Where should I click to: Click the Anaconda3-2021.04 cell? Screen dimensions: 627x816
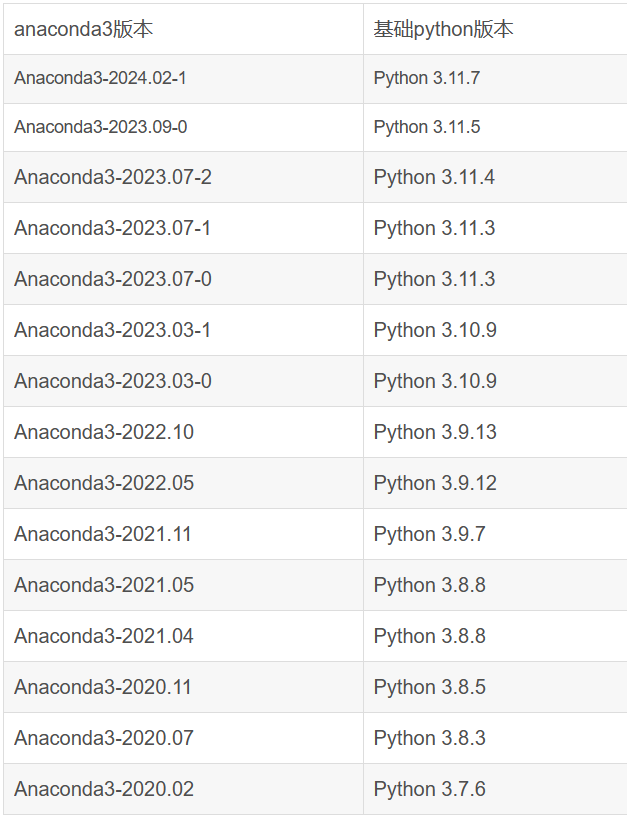(104, 636)
